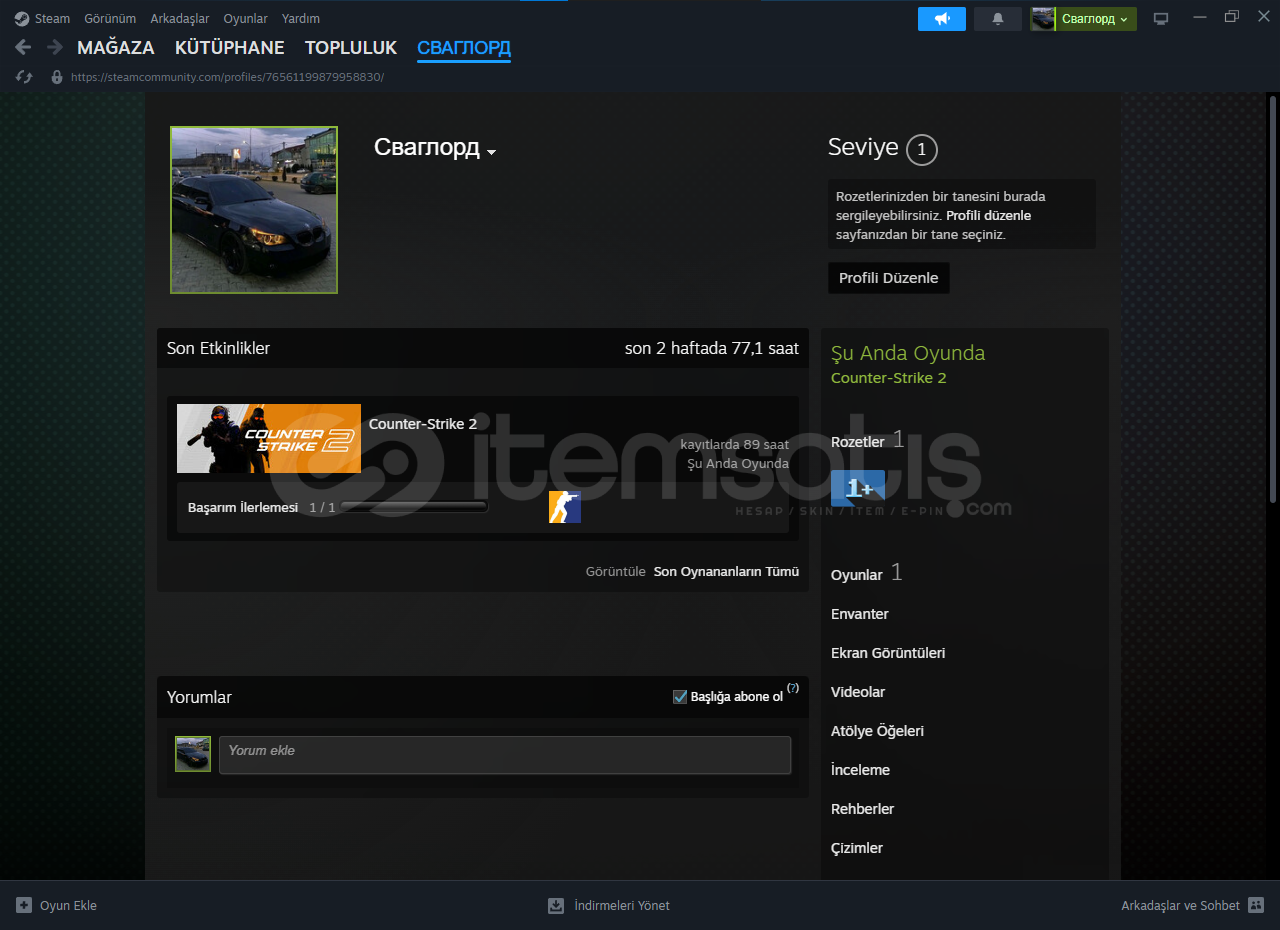
Task: Reload the page with refresh icon
Action: coord(25,77)
